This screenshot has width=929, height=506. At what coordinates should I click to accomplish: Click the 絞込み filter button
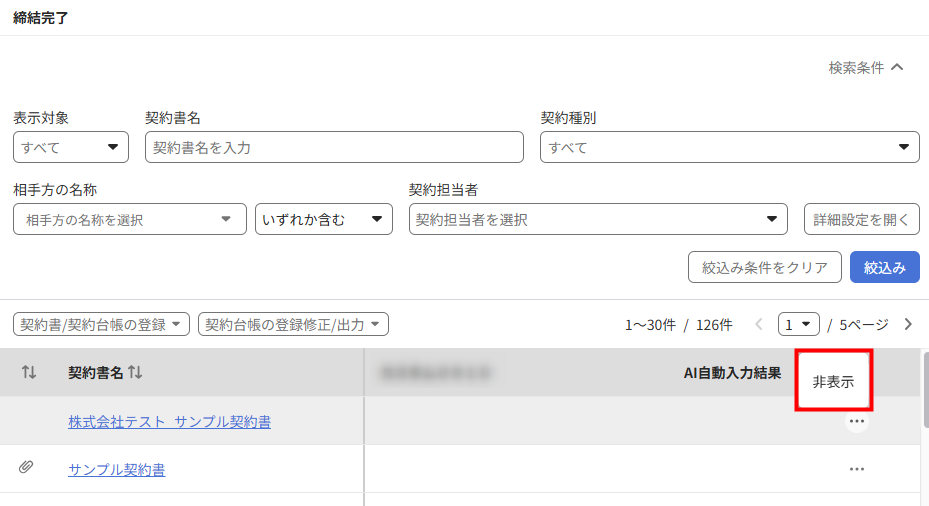[884, 267]
